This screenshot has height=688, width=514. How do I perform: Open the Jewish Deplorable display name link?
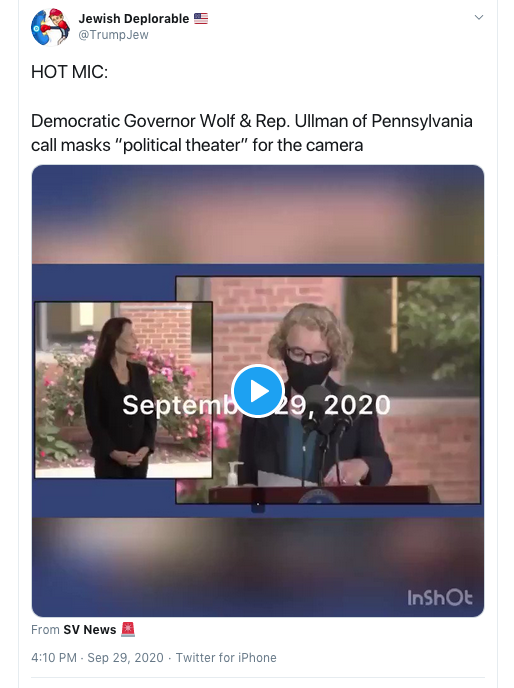pos(134,18)
